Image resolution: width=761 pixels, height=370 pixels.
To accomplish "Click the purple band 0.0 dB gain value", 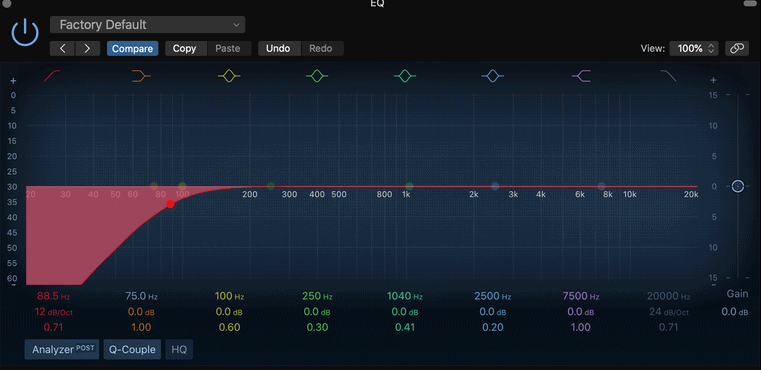I will click(581, 312).
